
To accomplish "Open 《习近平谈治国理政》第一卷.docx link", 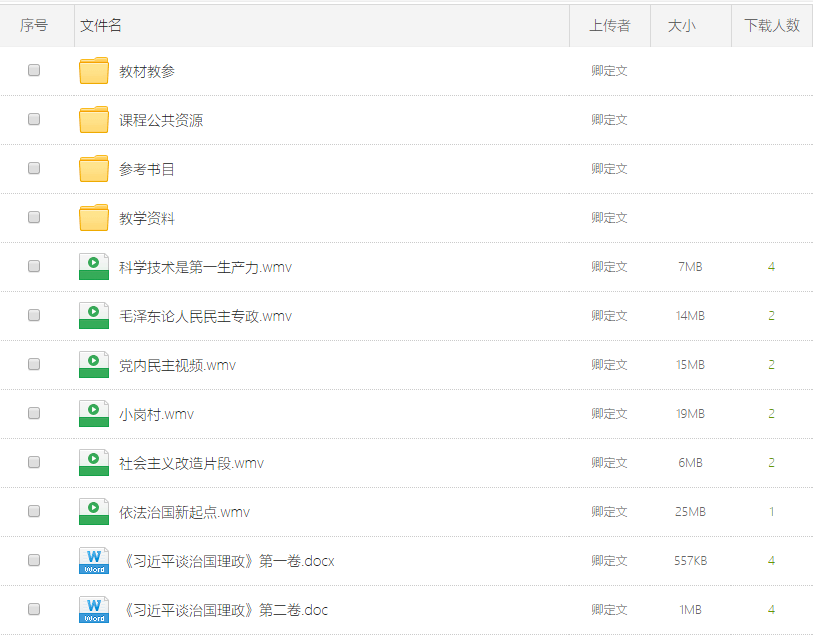I will [x=226, y=561].
